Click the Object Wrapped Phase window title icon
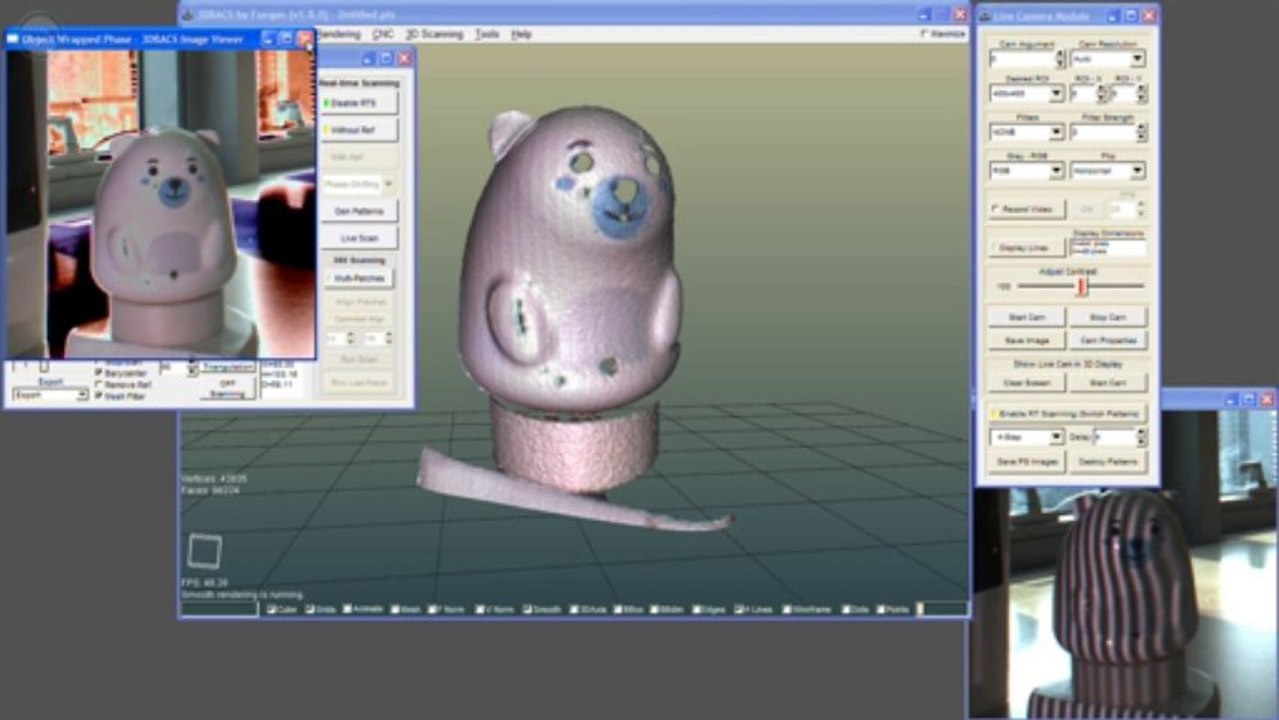The width and height of the screenshot is (1279, 720). point(13,39)
